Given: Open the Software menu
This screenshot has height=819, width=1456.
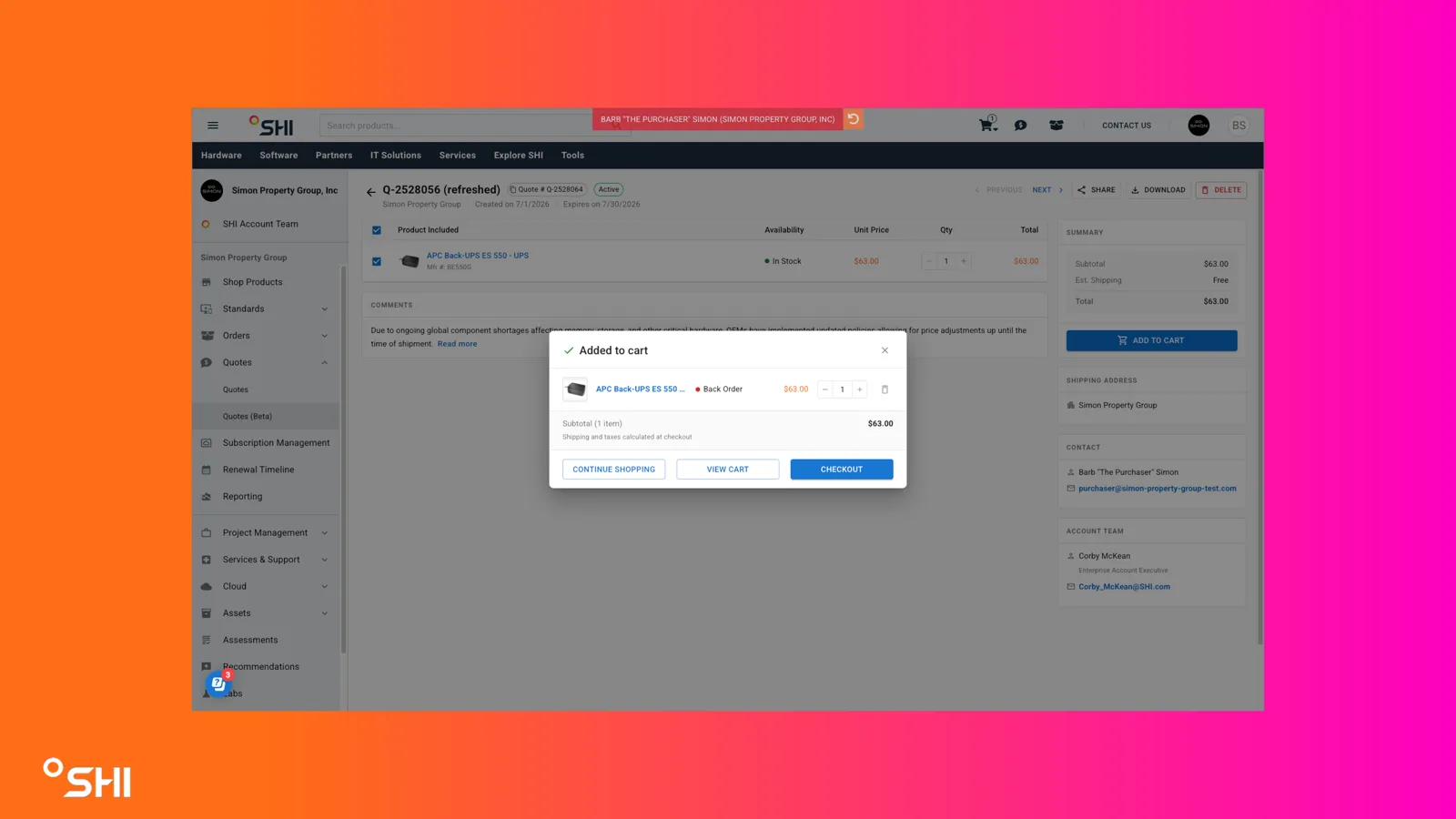Looking at the screenshot, I should pos(278,156).
